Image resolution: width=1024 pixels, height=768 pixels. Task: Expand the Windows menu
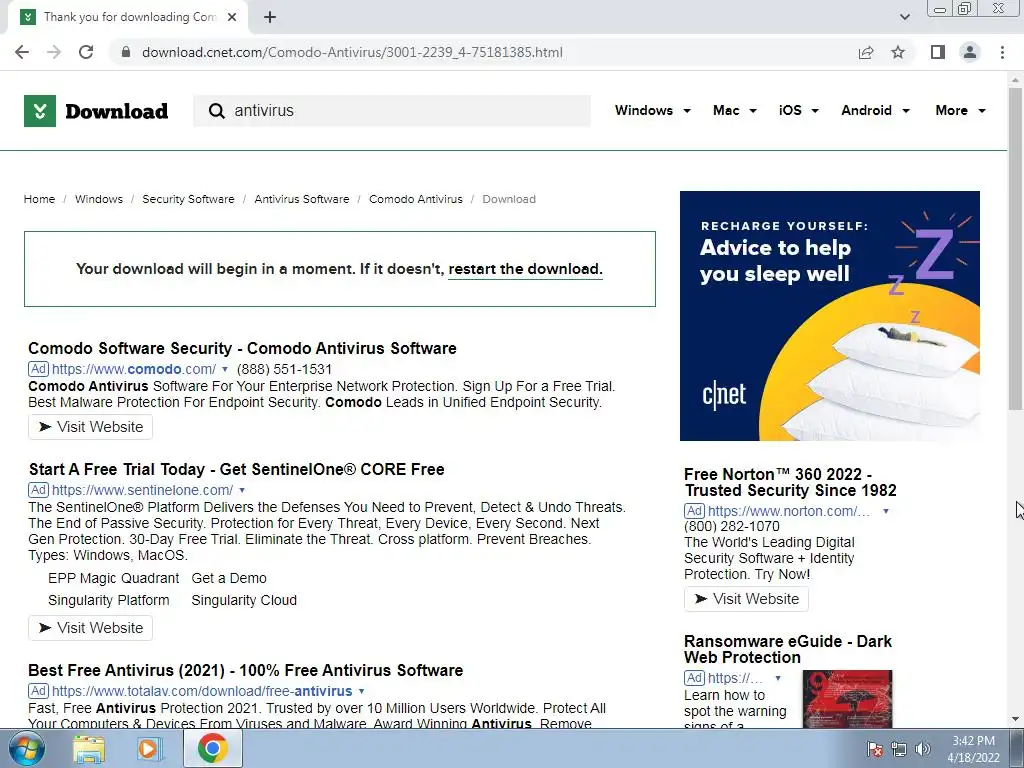click(652, 110)
